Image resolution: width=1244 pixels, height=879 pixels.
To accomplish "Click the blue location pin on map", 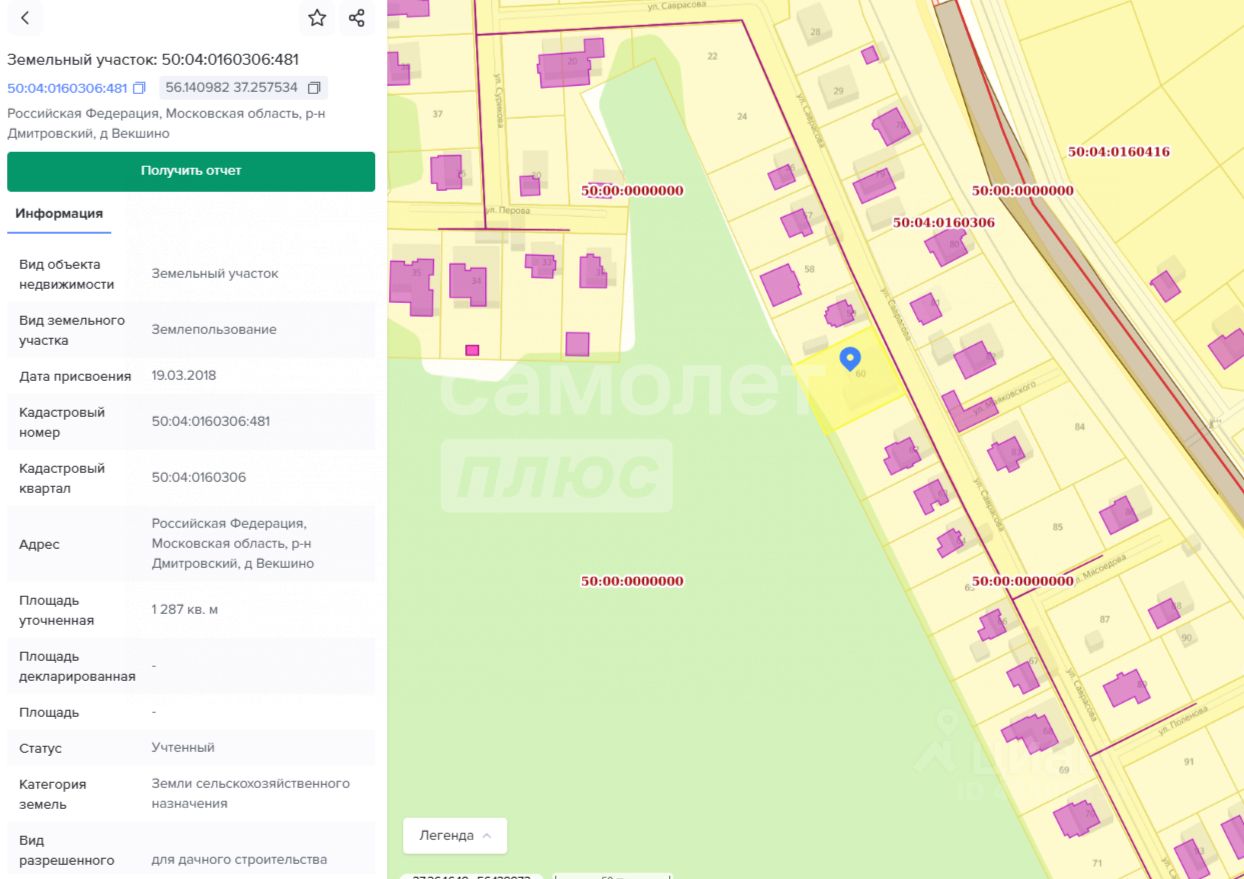I will (x=850, y=359).
